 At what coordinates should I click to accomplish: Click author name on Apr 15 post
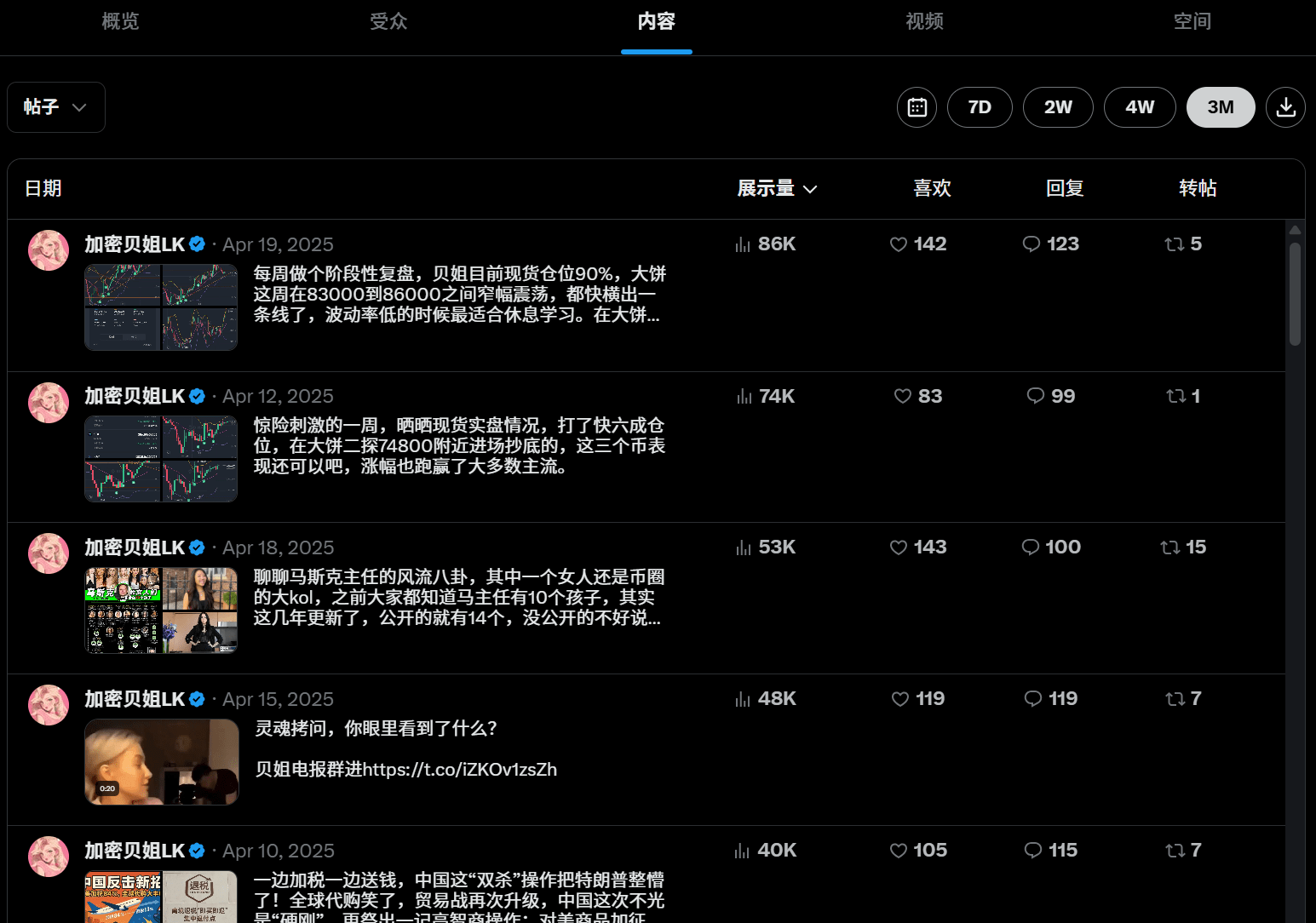coord(135,699)
